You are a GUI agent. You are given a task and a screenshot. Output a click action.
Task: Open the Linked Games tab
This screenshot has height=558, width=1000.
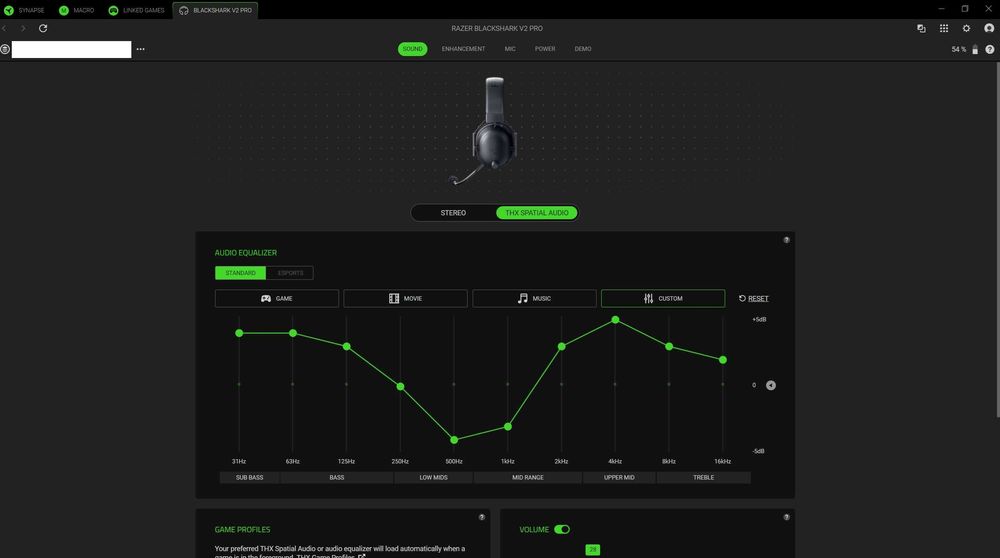tap(136, 10)
